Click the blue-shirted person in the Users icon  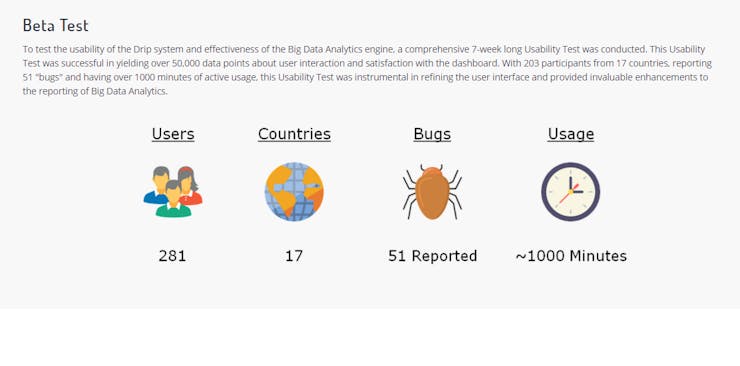158,185
